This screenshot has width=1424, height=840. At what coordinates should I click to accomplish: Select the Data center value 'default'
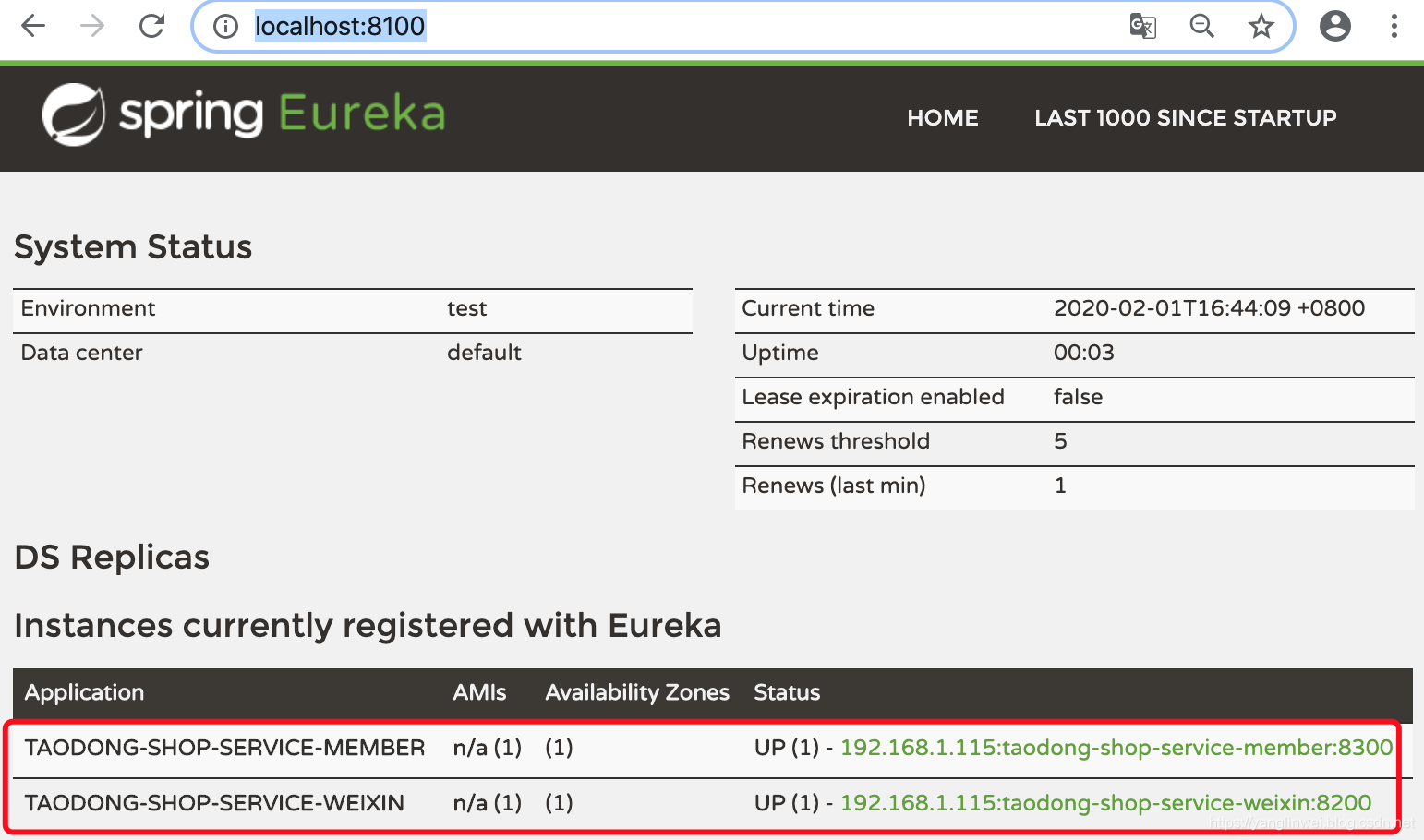coord(484,353)
